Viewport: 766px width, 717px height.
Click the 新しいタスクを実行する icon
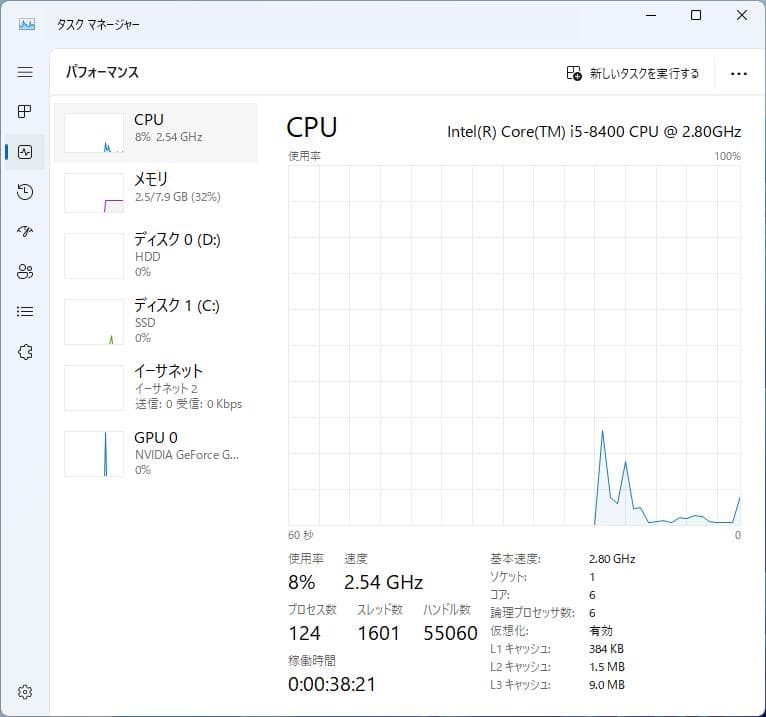pyautogui.click(x=574, y=73)
